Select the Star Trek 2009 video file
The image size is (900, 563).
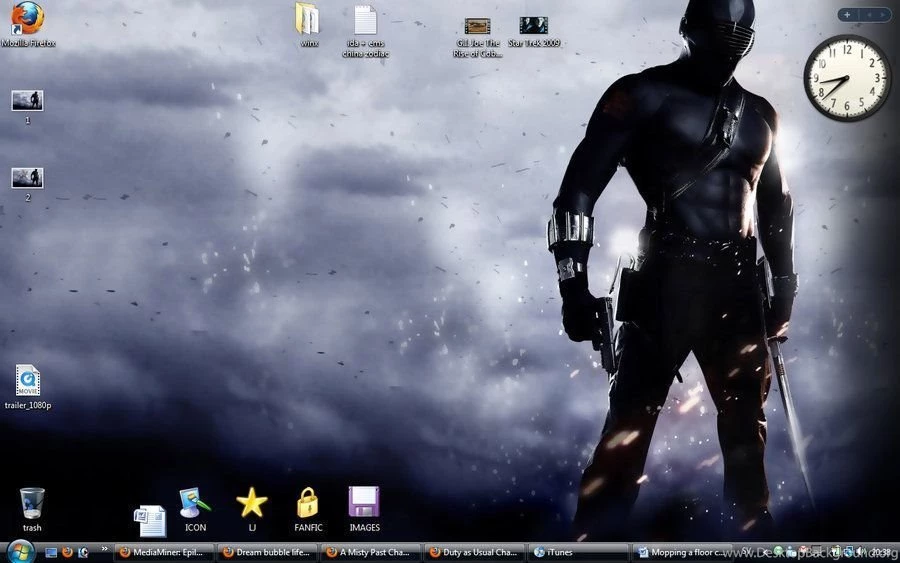click(534, 32)
